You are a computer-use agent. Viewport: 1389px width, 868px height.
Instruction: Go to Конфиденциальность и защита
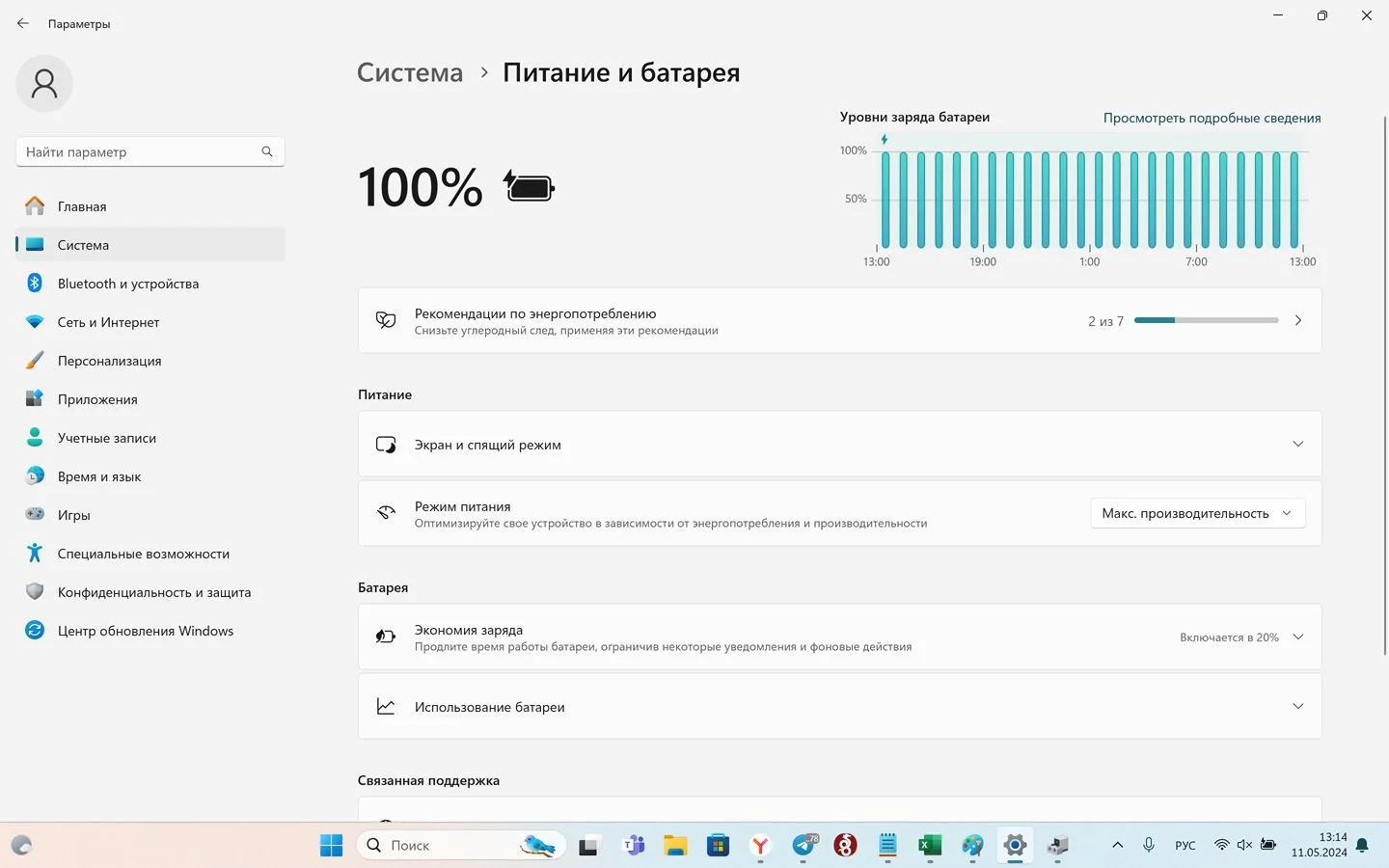coord(150,592)
